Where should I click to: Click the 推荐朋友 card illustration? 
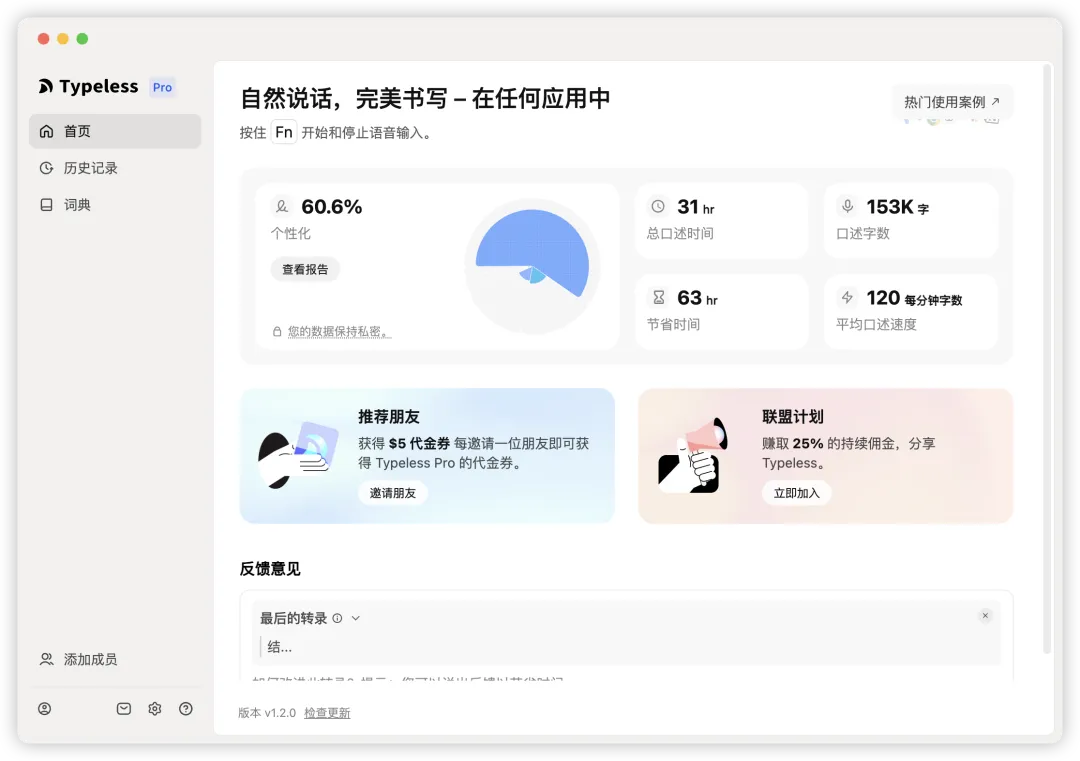click(298, 455)
